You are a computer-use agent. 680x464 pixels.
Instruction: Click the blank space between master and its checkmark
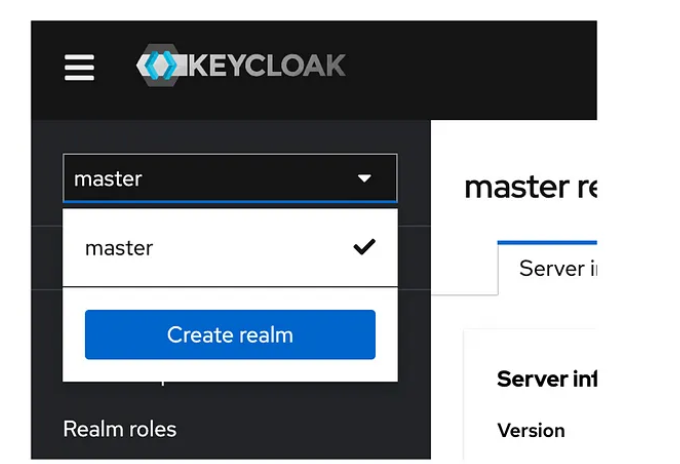[x=250, y=248]
